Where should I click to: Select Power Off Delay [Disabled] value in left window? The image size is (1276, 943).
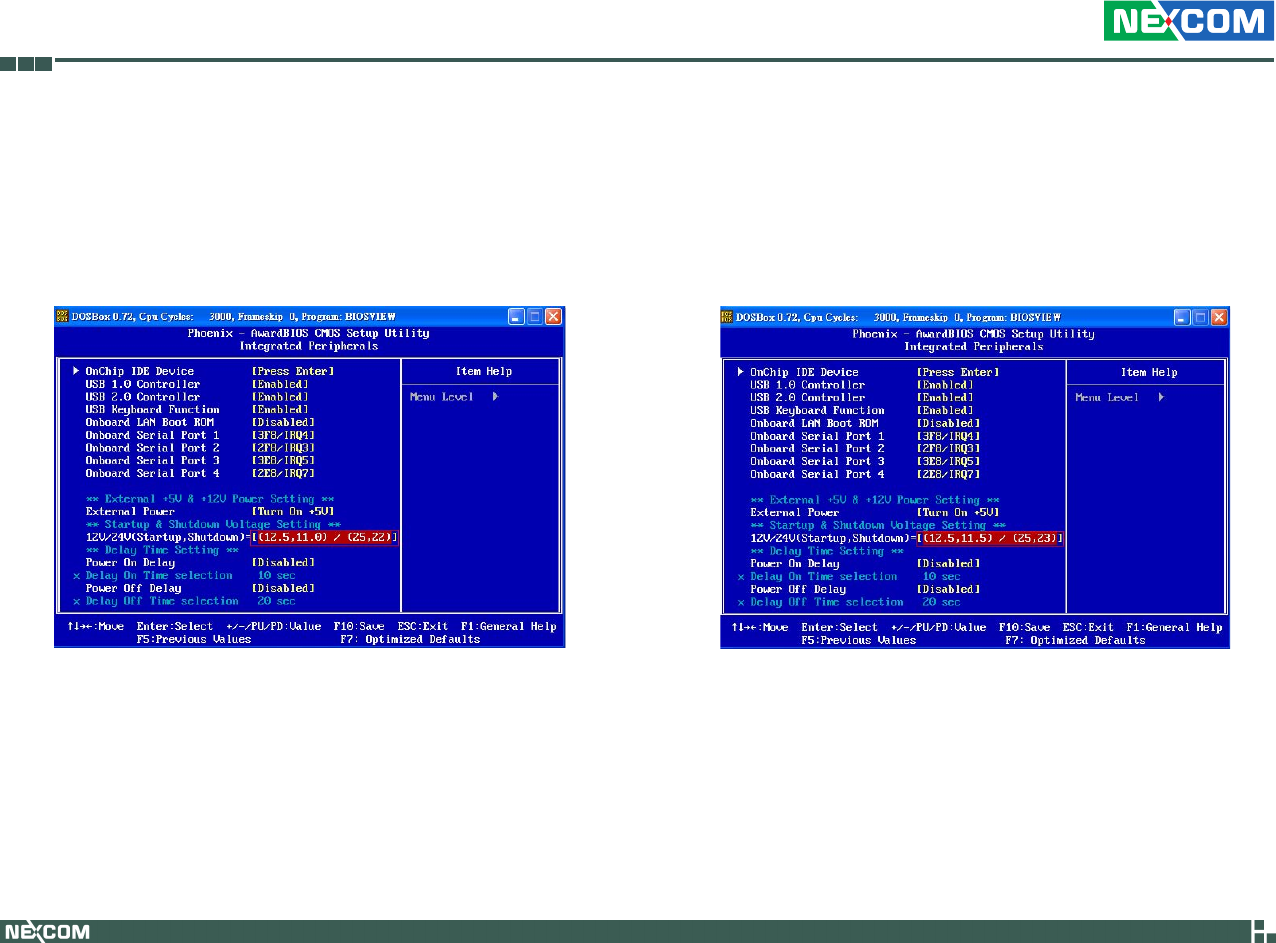(282, 589)
